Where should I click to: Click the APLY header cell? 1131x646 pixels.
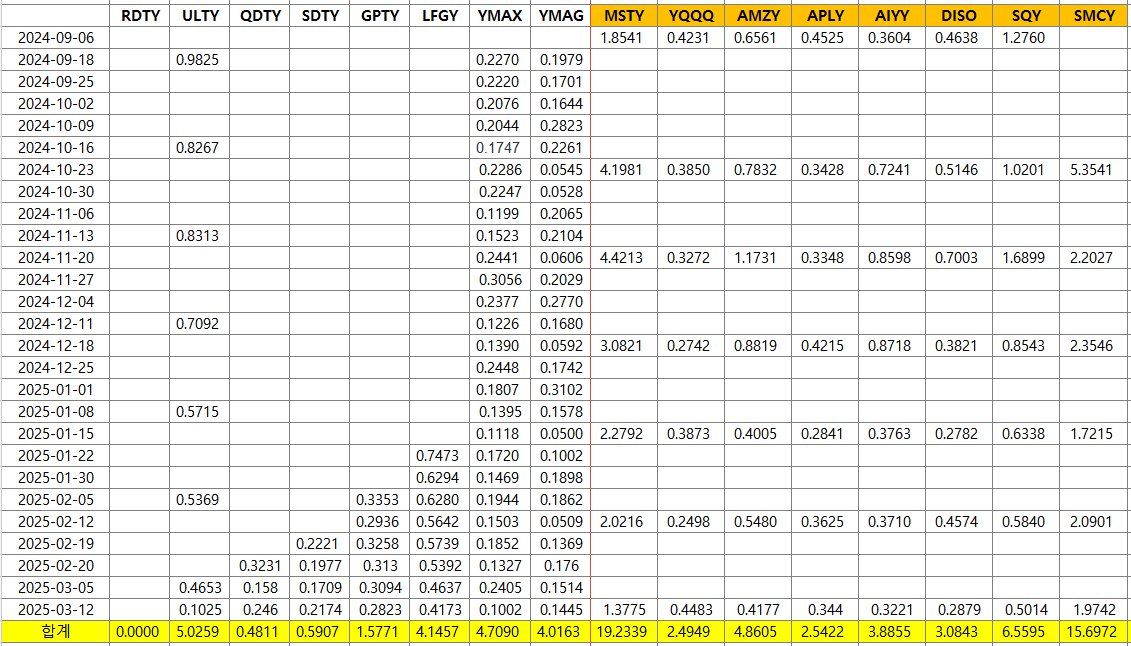coord(825,15)
